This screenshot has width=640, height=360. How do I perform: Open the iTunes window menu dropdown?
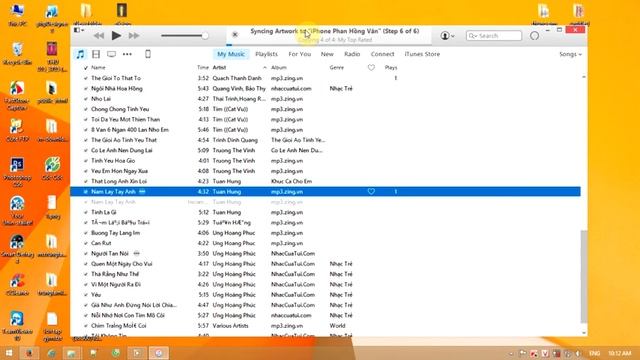point(79,30)
